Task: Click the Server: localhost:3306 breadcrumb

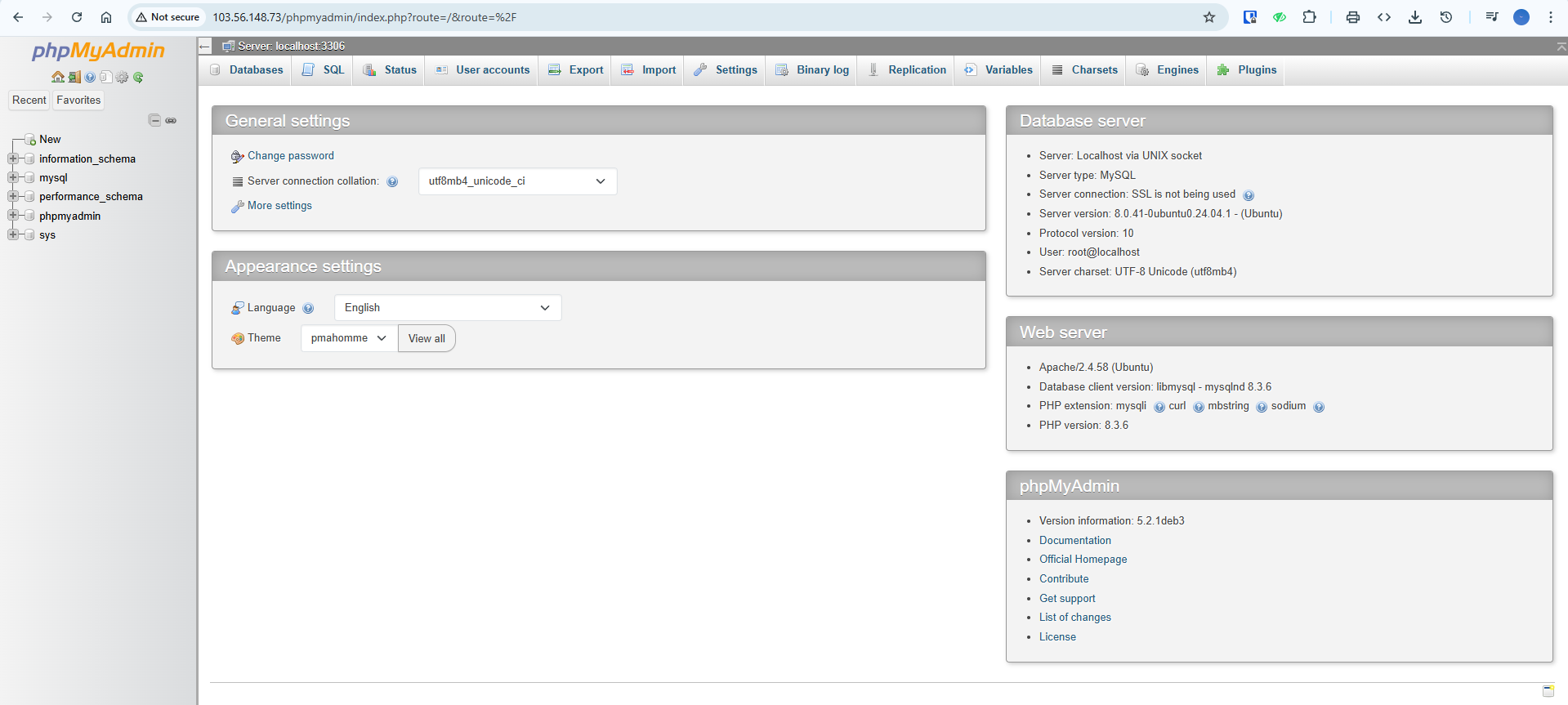Action: click(291, 47)
